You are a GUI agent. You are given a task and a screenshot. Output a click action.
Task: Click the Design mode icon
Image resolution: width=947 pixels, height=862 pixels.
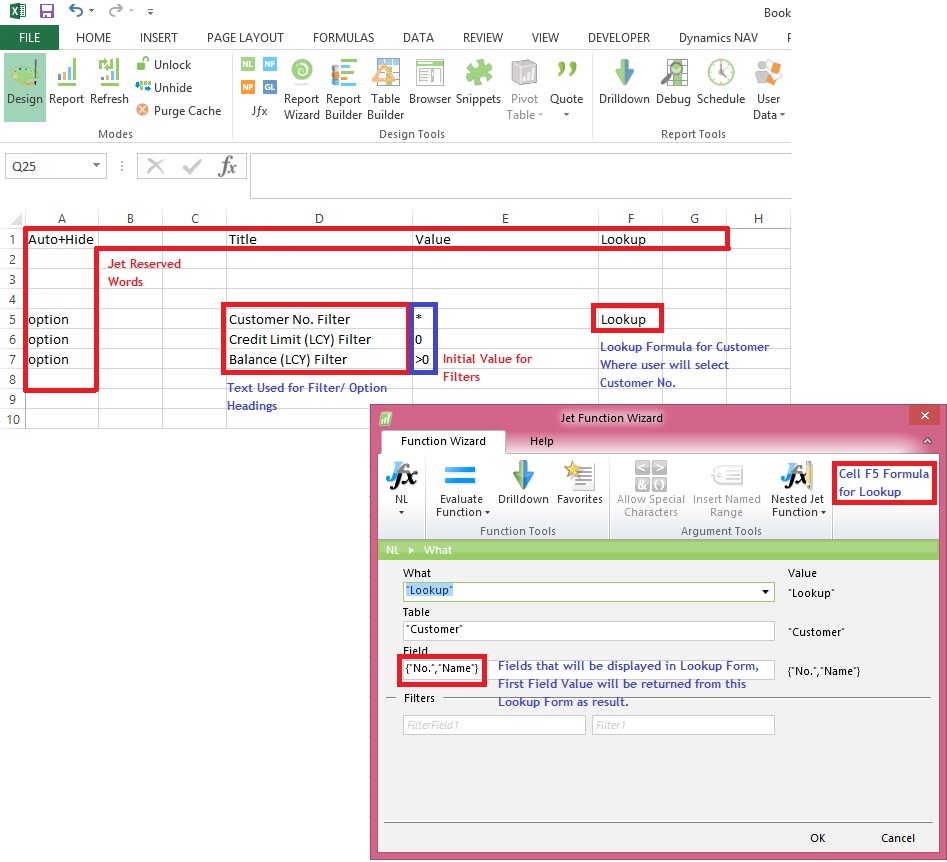pos(24,84)
